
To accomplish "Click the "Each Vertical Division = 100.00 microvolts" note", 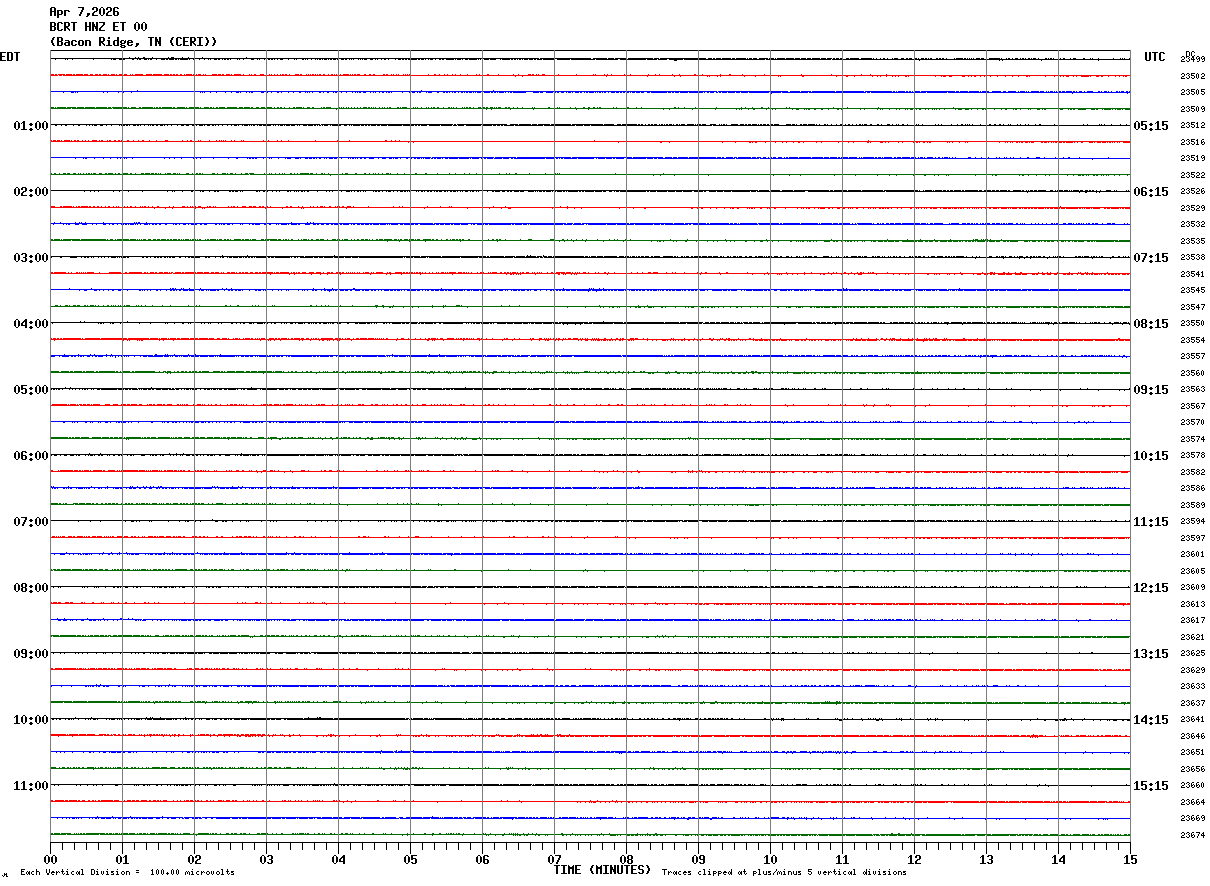I will tap(127, 873).
